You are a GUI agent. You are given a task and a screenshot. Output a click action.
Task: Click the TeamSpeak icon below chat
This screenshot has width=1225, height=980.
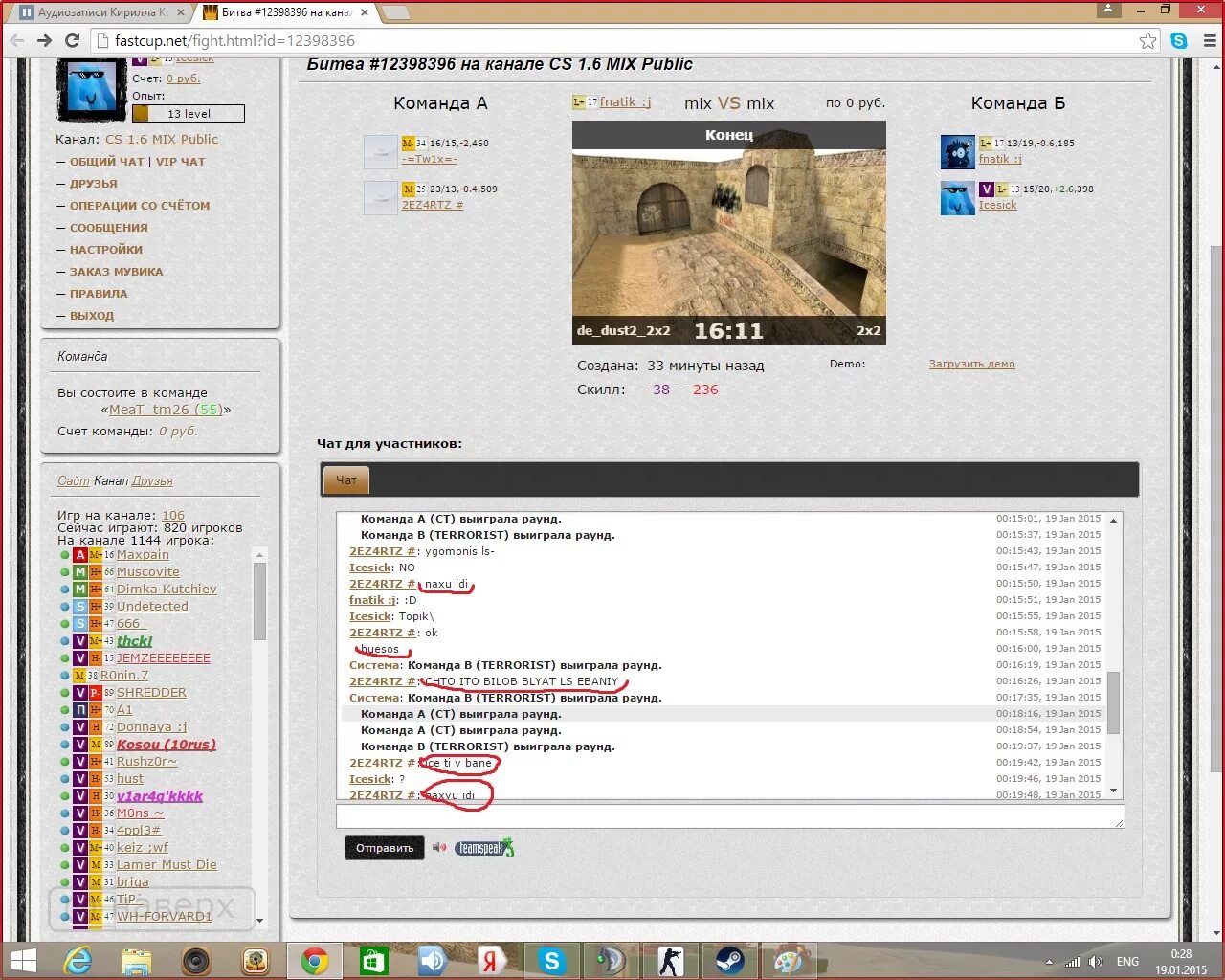(x=484, y=848)
